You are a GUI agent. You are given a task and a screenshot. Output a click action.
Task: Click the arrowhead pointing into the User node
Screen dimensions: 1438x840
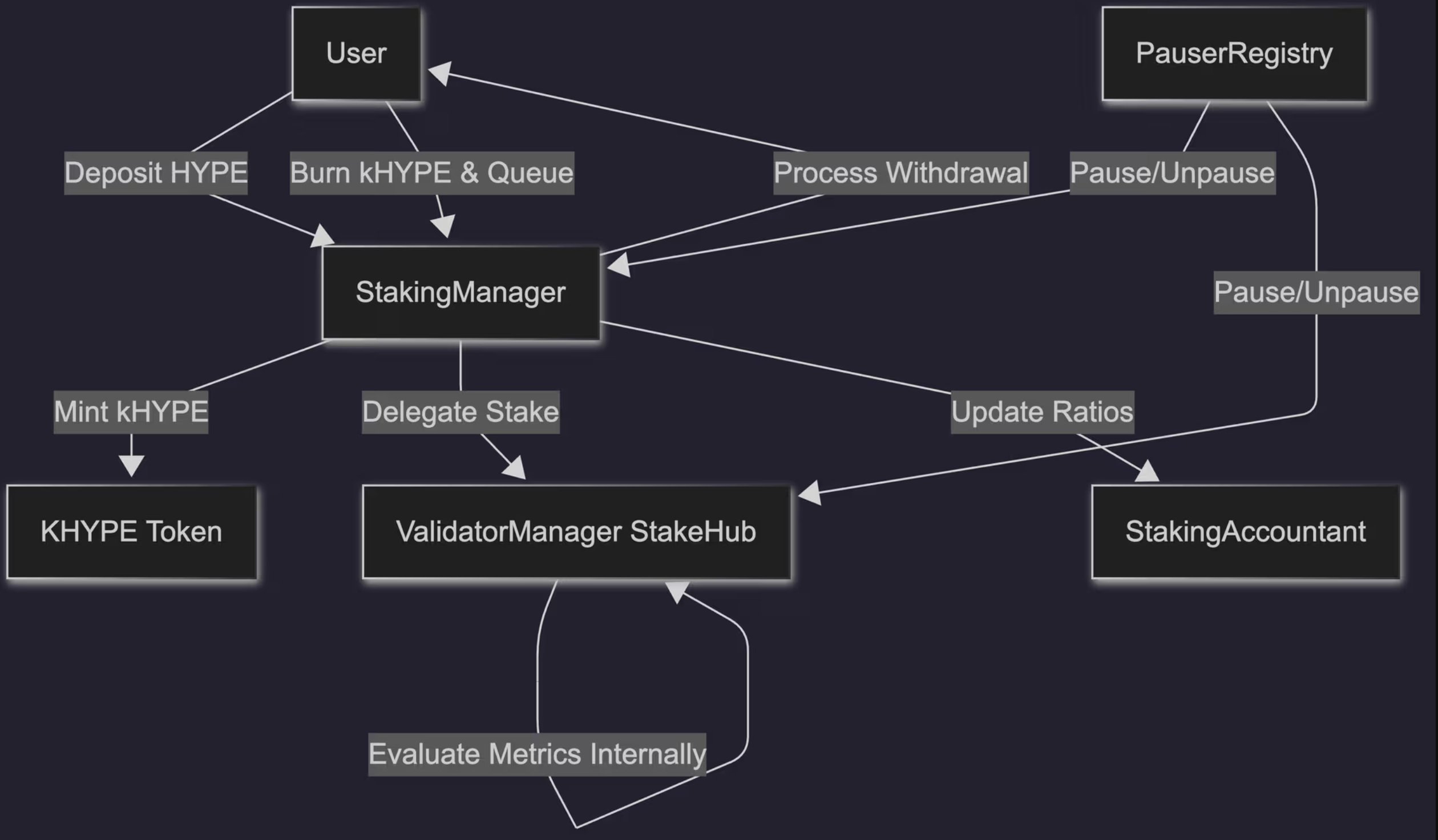click(439, 74)
